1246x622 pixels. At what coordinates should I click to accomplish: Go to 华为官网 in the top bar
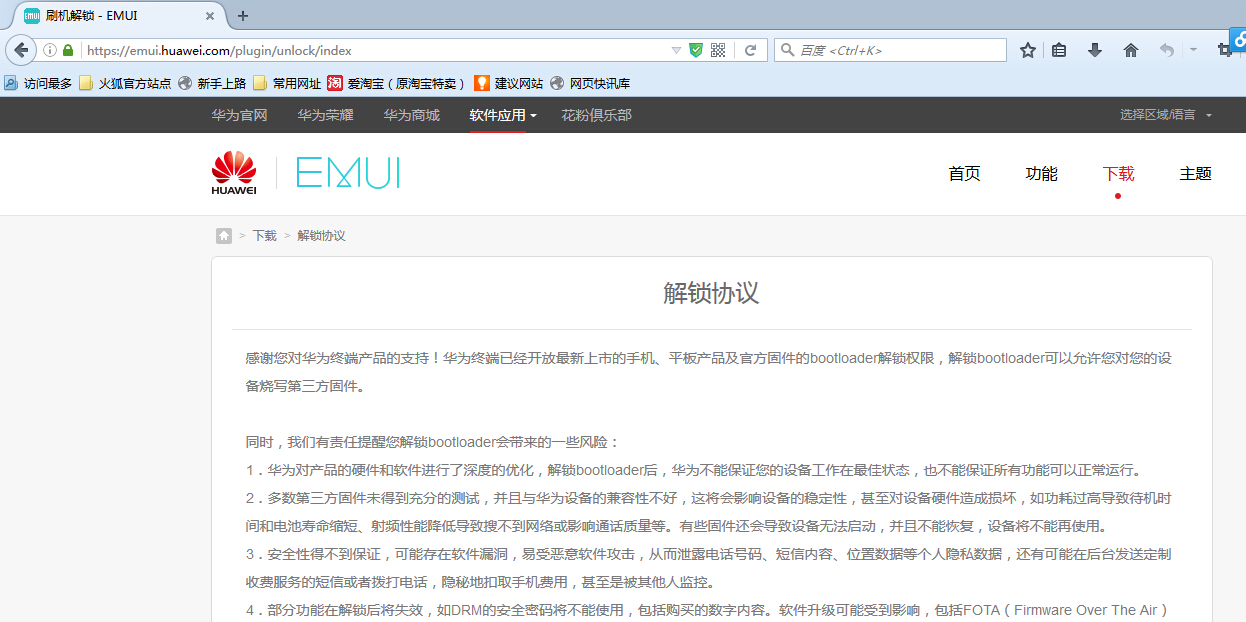(239, 115)
